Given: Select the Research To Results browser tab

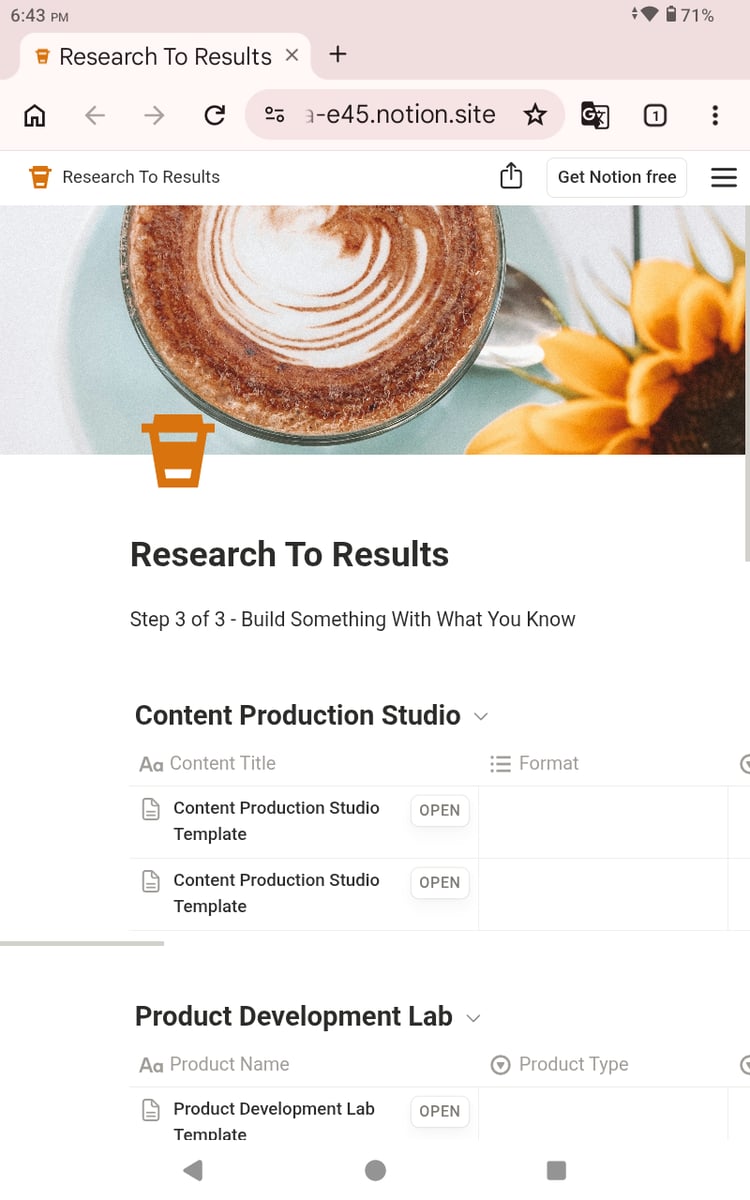Looking at the screenshot, I should (165, 57).
